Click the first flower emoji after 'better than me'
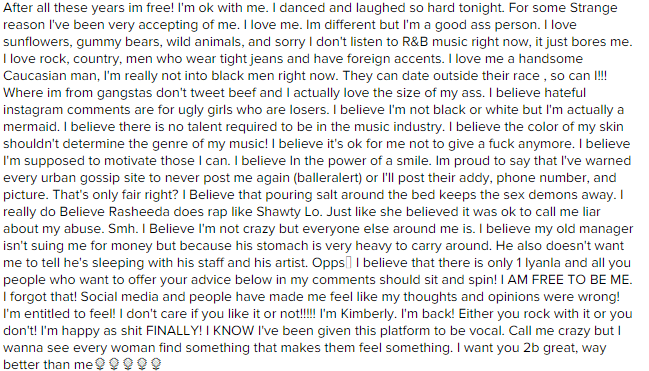The width and height of the screenshot is (649, 371). point(100,364)
